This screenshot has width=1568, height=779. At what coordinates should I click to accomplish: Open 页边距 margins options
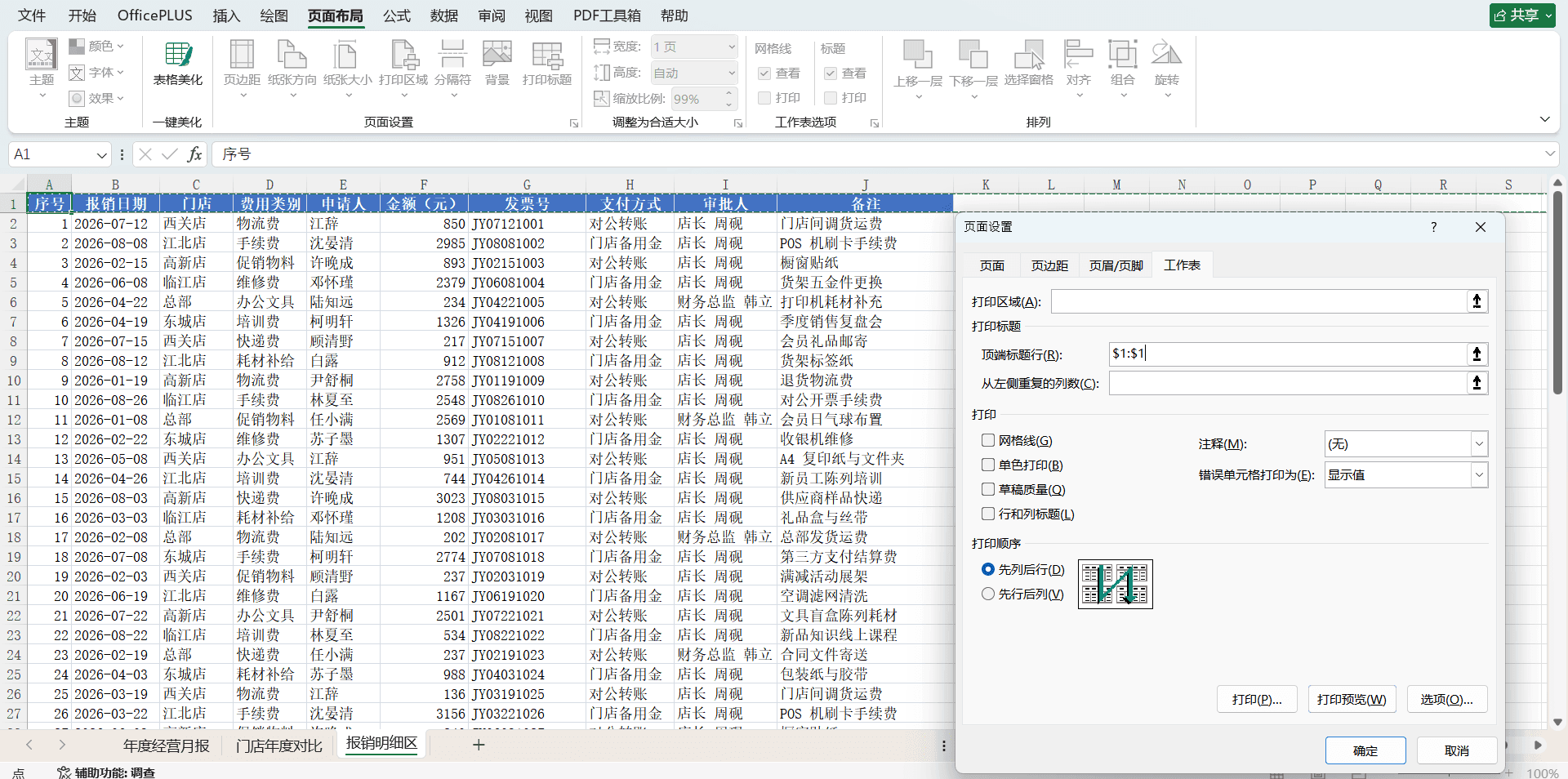click(242, 69)
